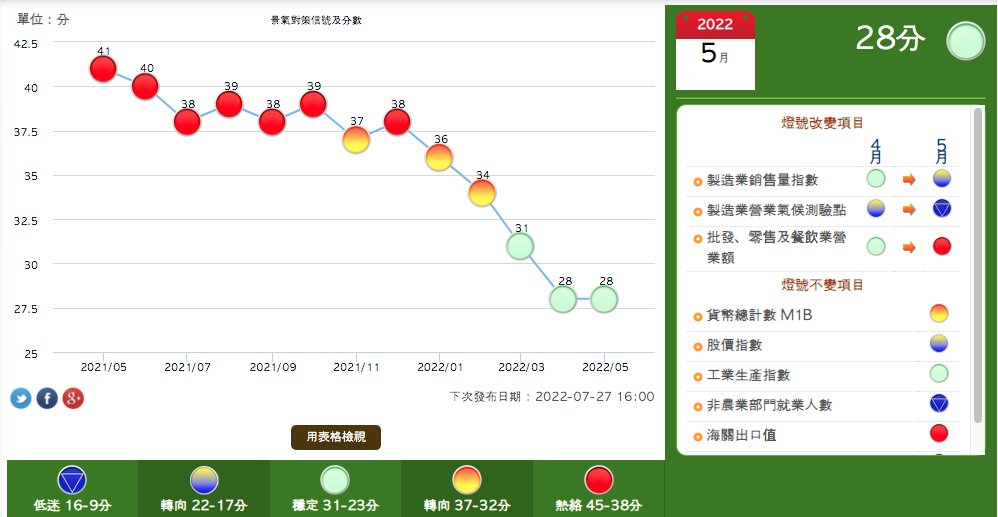Viewport: 998px width, 517px height.
Task: Click the 2021/10 data point marked 39
Action: [313, 104]
